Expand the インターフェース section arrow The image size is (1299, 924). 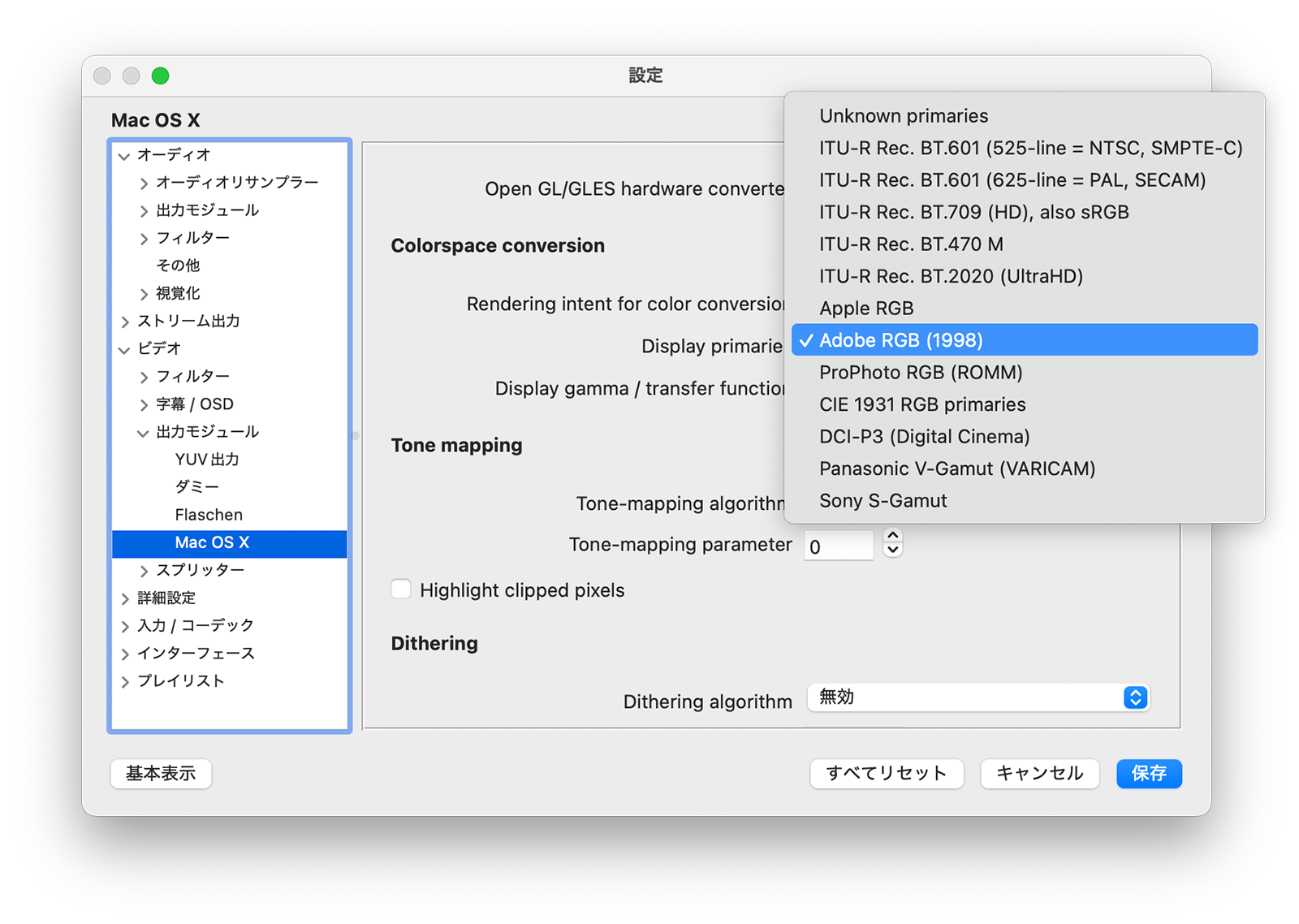tap(124, 654)
